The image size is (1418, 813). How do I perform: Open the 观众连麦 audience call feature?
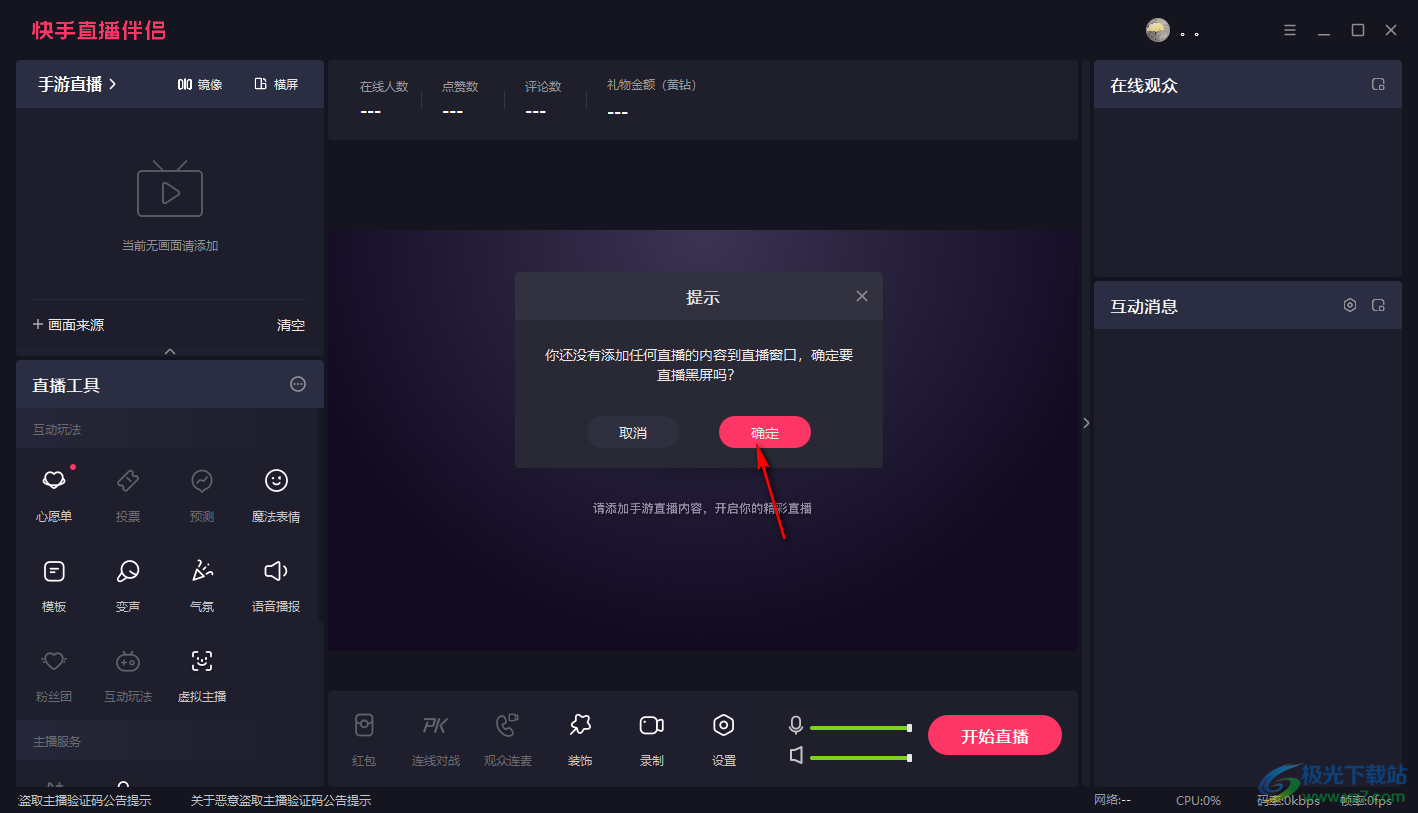(x=508, y=740)
